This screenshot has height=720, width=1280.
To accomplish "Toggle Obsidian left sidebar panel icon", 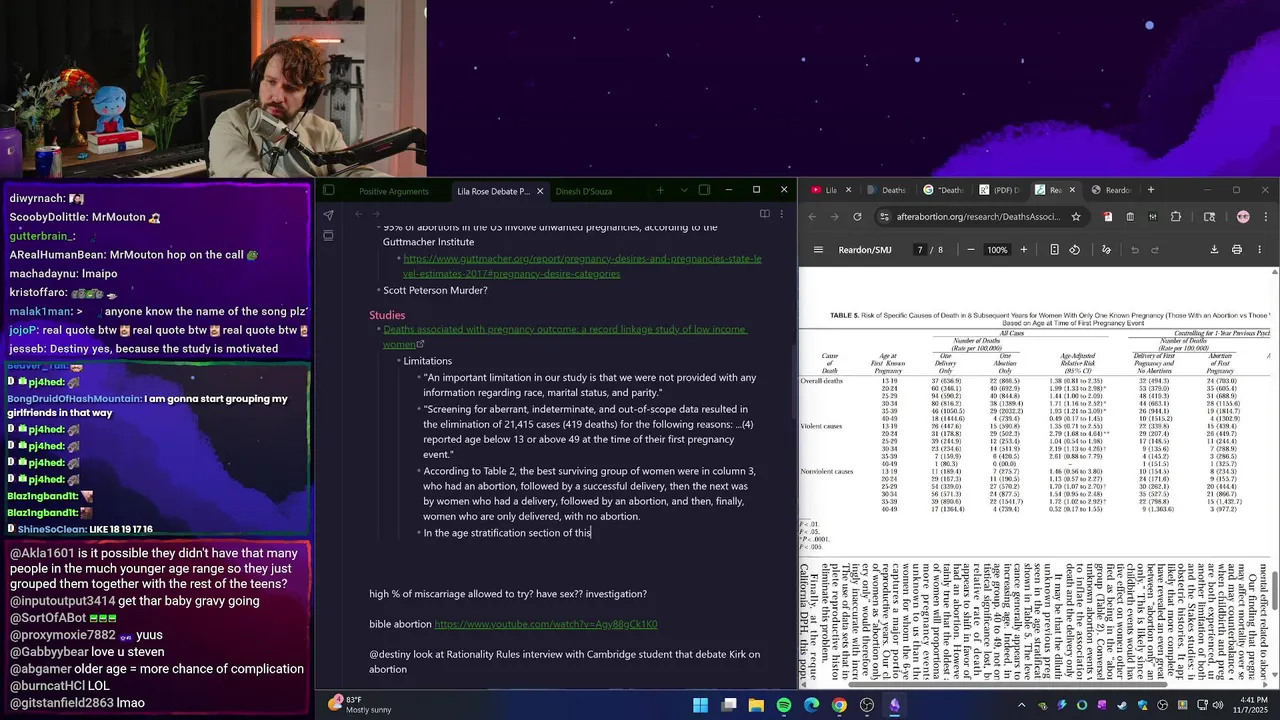I will click(329, 190).
